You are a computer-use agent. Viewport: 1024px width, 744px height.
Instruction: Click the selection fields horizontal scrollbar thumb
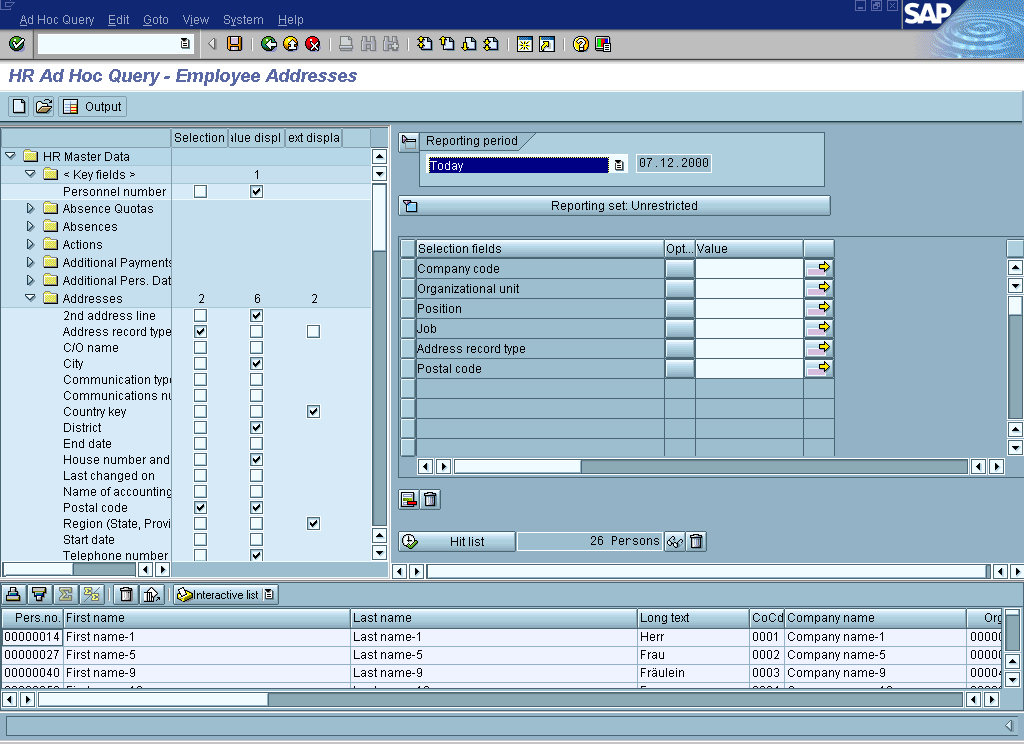click(x=517, y=466)
